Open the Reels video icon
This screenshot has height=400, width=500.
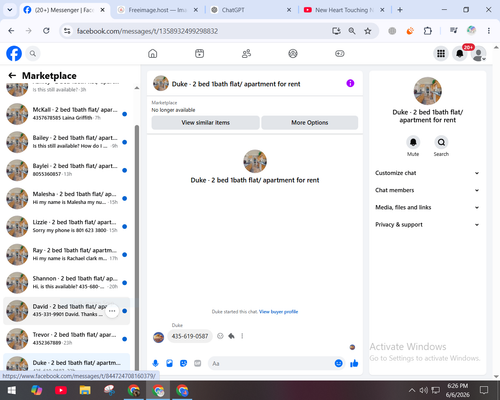[x=199, y=53]
